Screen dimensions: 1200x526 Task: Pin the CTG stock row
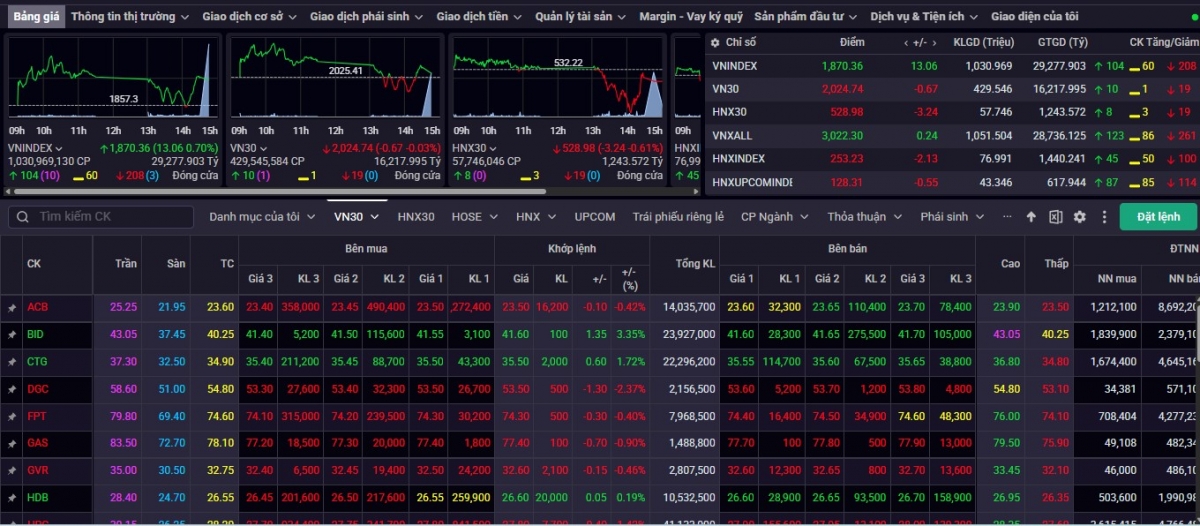click(x=12, y=361)
